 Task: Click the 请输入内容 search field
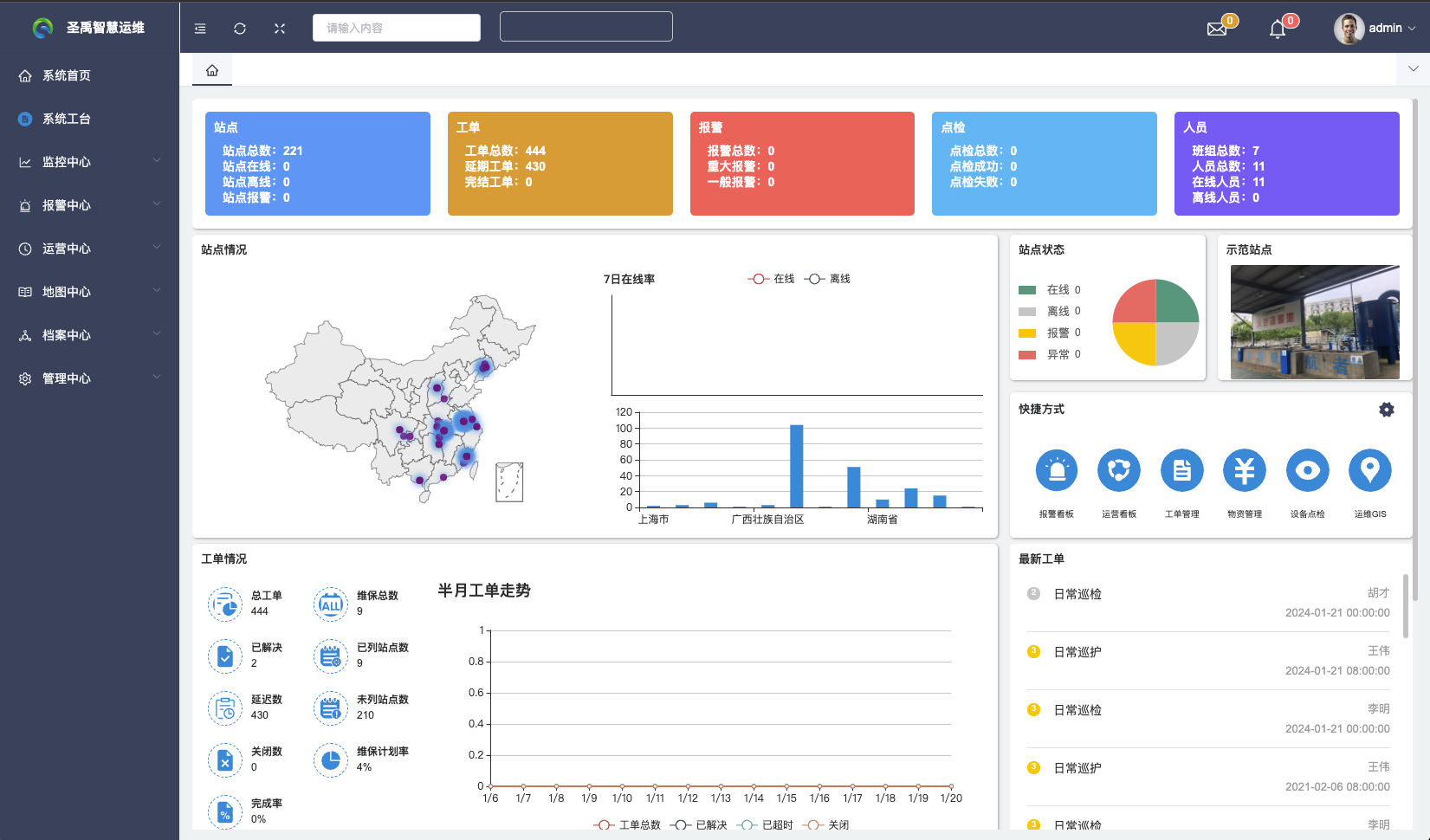397,28
